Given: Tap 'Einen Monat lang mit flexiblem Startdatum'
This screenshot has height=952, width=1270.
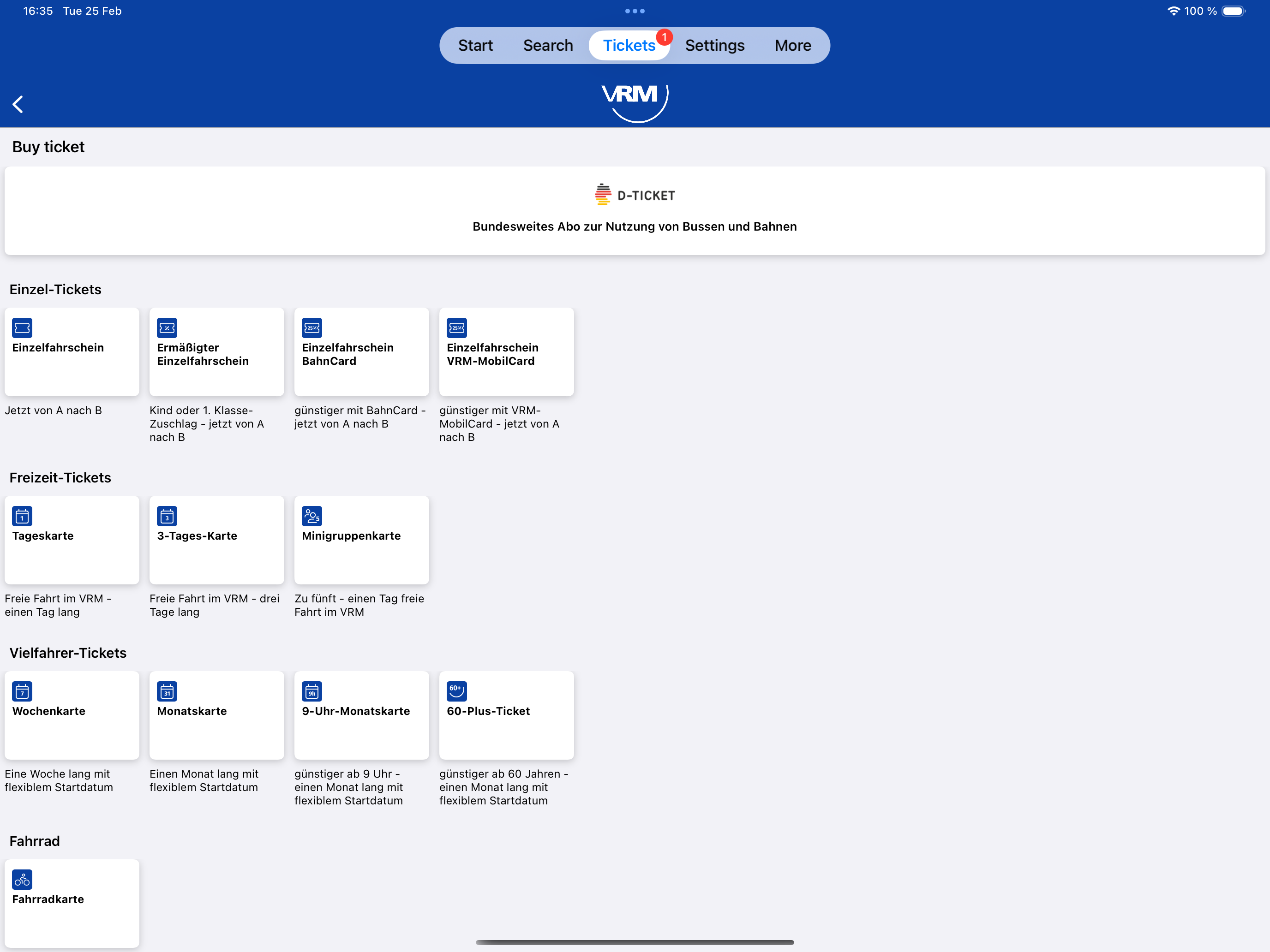Looking at the screenshot, I should (204, 780).
